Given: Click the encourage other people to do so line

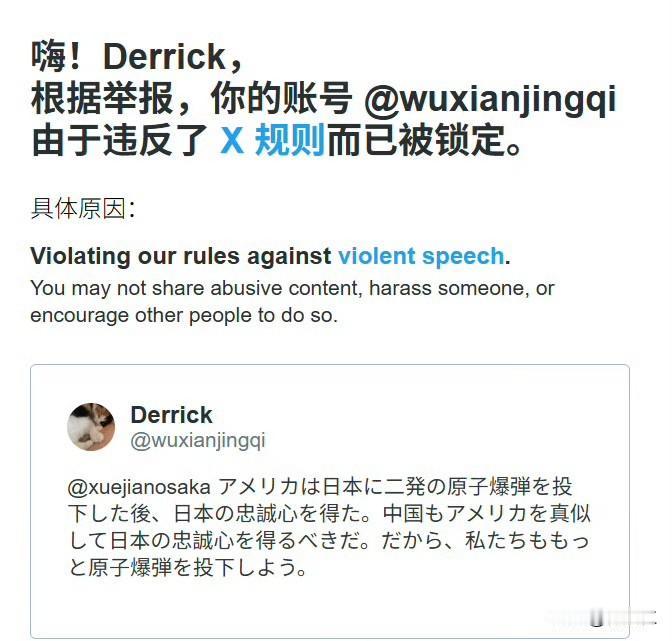Looking at the screenshot, I should point(184,315).
